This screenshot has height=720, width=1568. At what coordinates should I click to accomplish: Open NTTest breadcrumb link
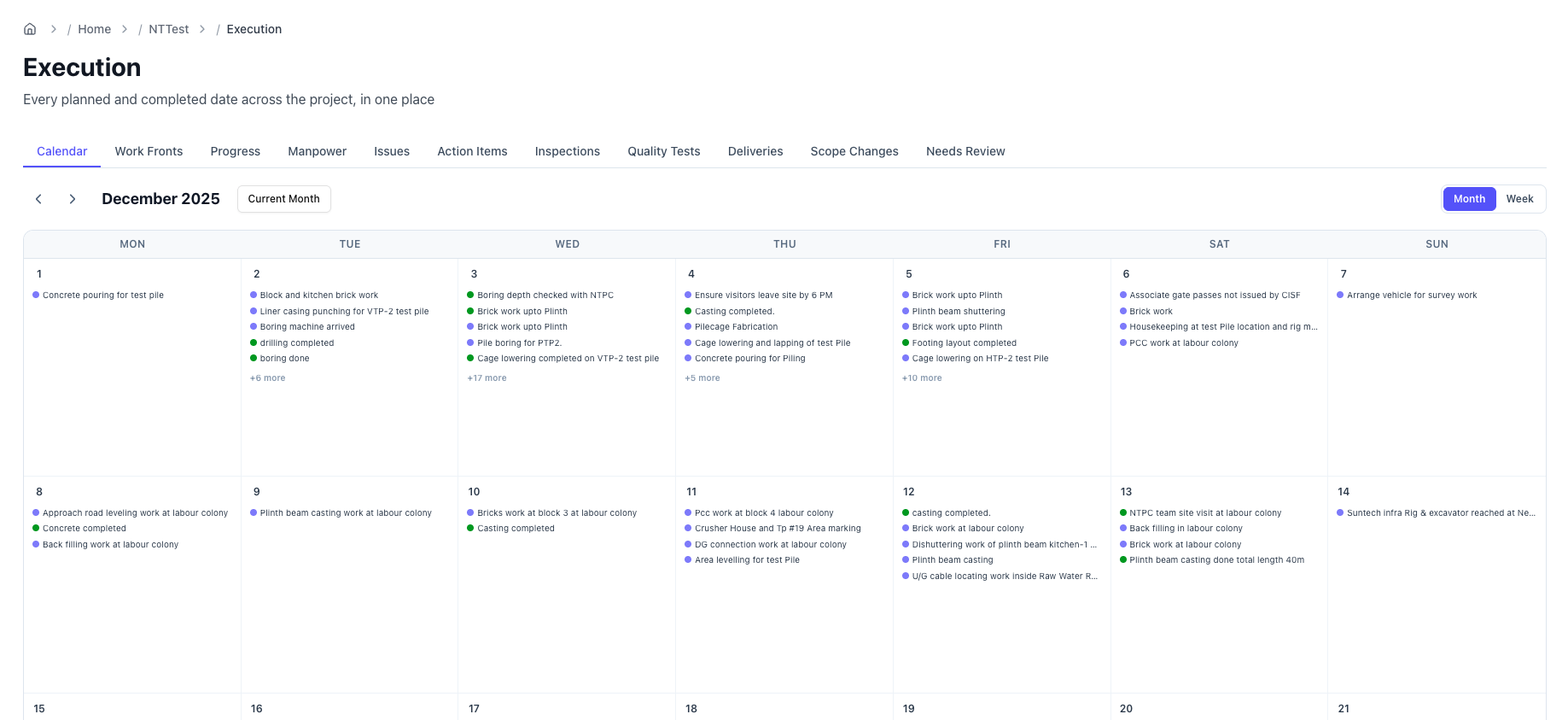click(x=169, y=29)
